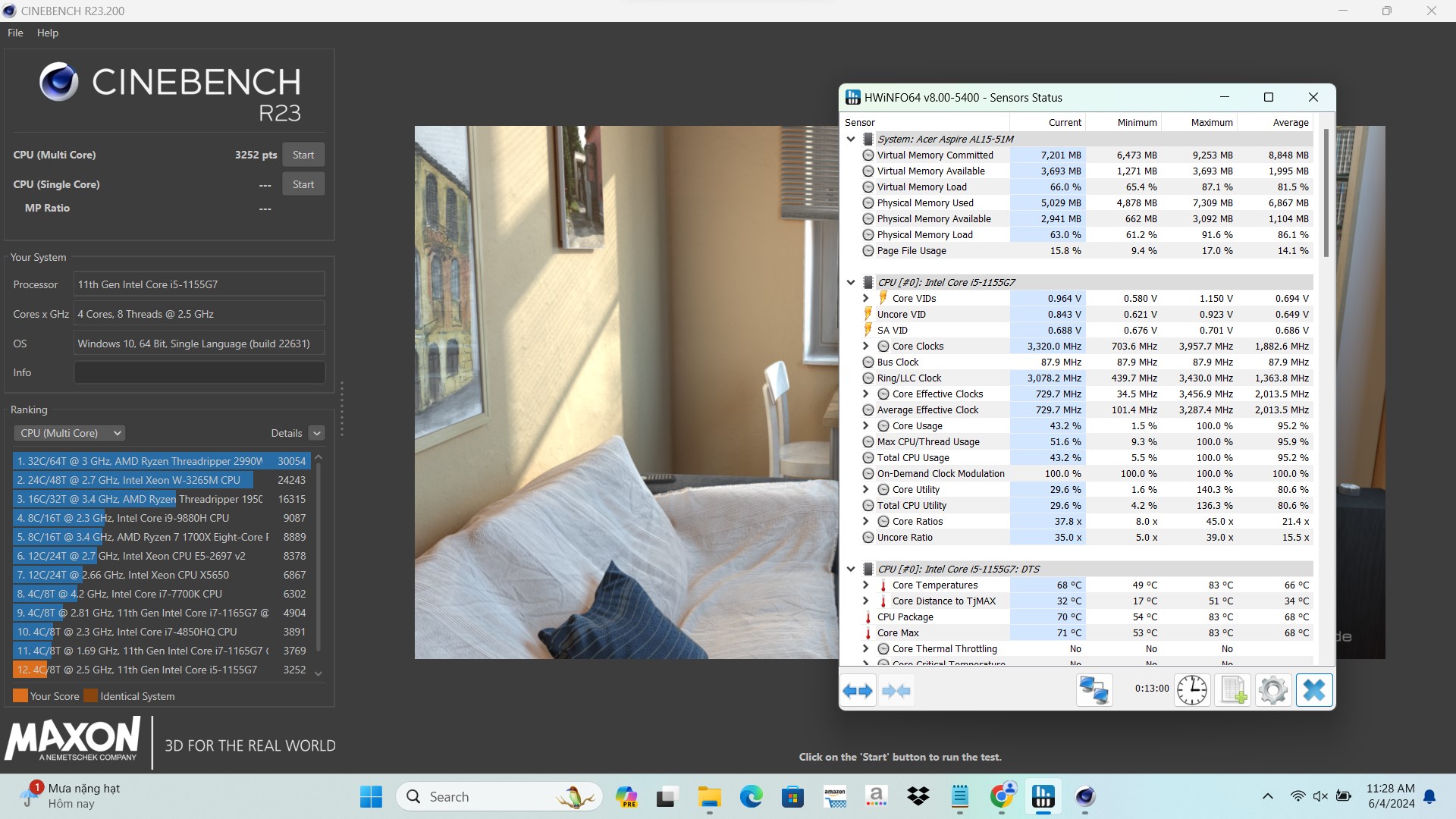Open the CPU (Multi Core) ranking dropdown
This screenshot has width=1456, height=819.
click(x=69, y=433)
